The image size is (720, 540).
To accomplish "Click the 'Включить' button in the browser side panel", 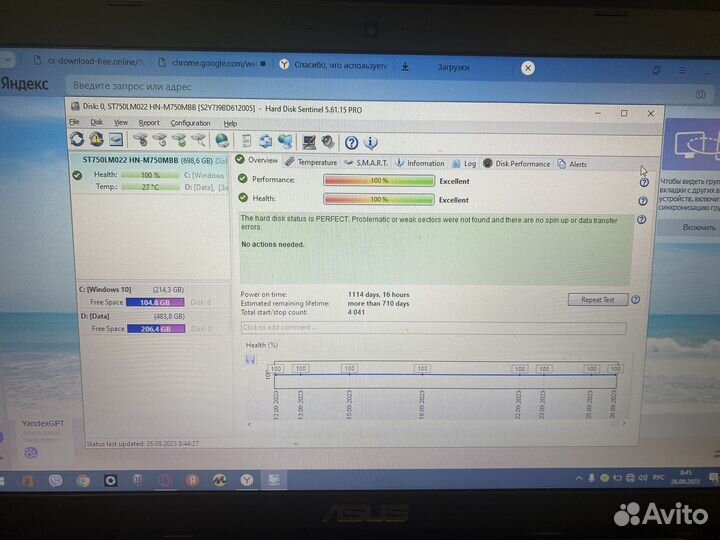I will click(698, 227).
